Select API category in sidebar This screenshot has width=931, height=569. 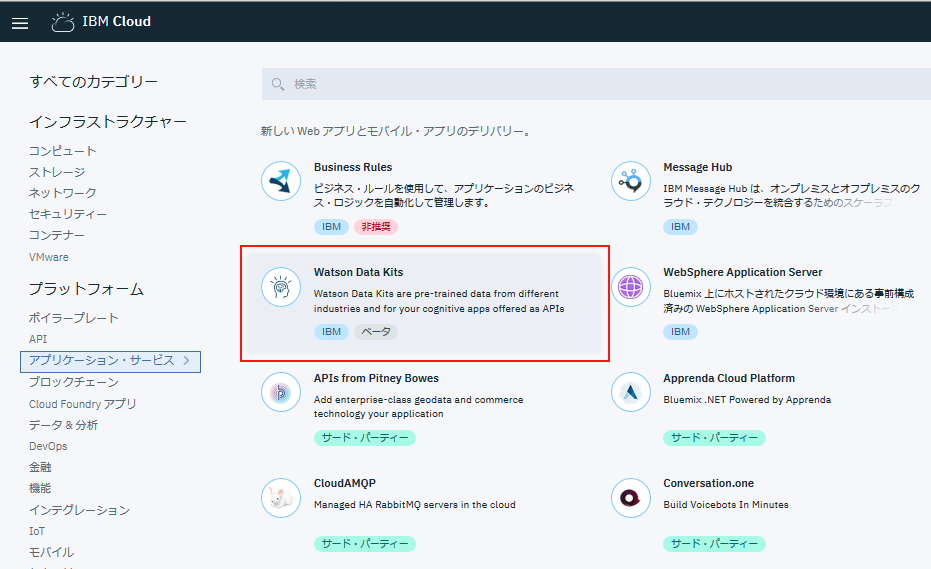pyautogui.click(x=38, y=339)
